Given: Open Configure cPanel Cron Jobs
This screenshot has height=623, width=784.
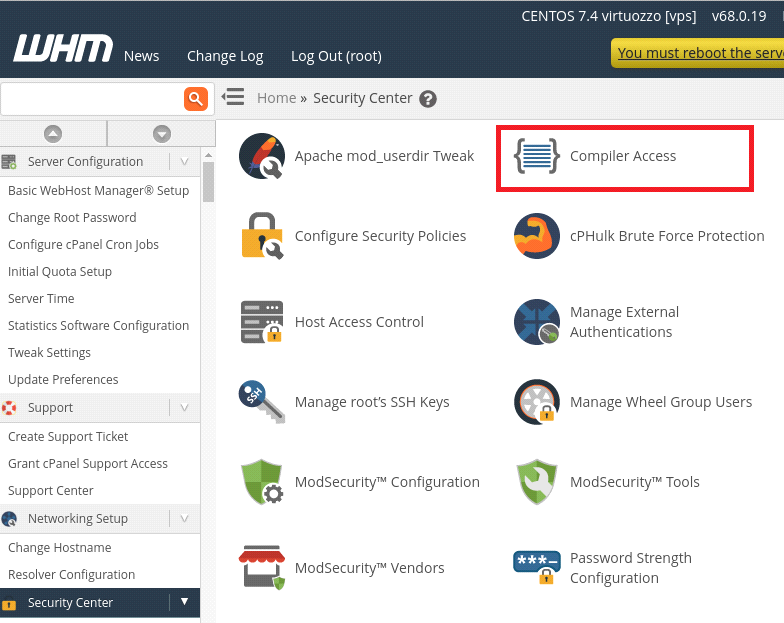Looking at the screenshot, I should (83, 244).
